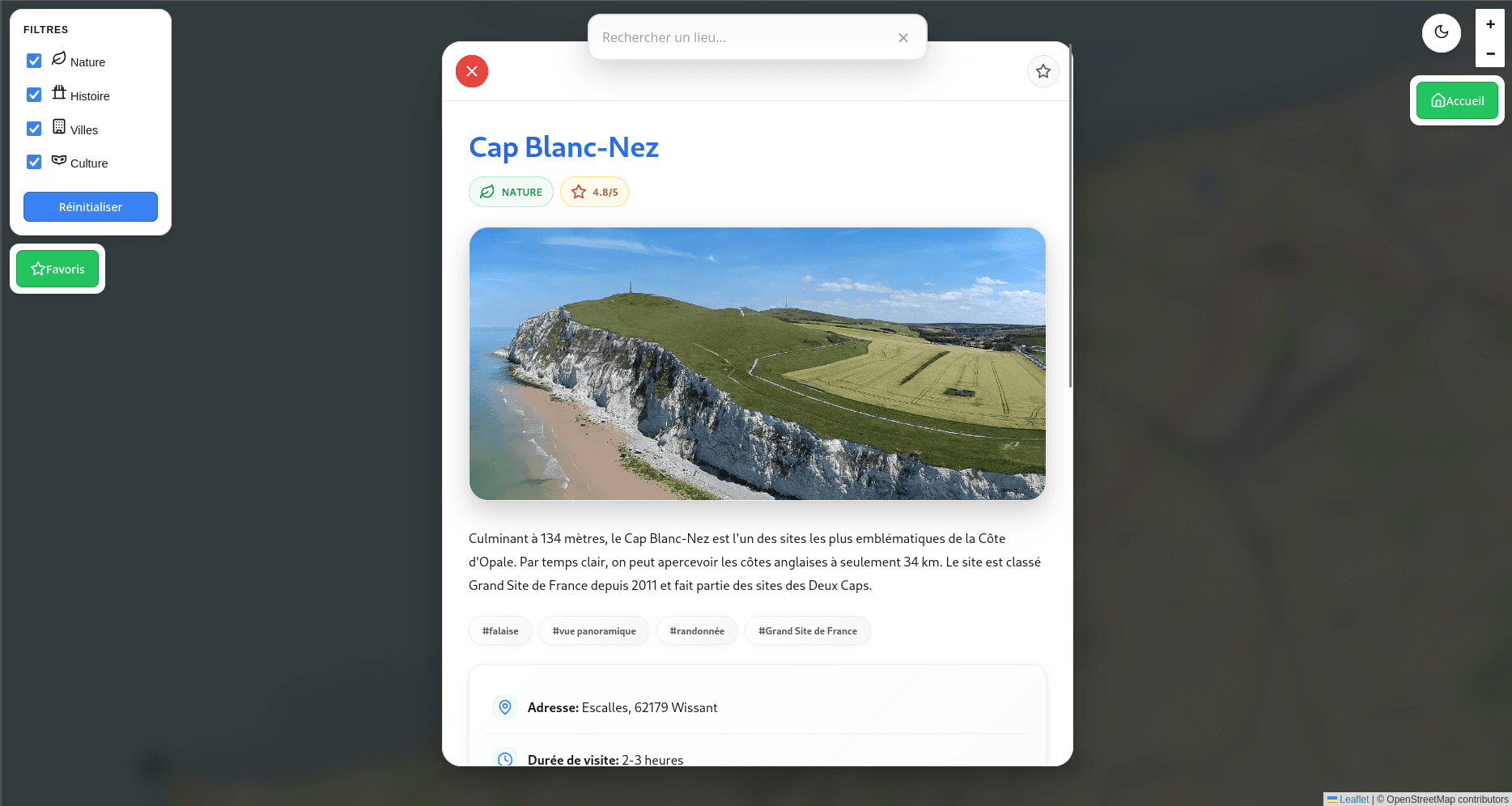Click the Cap Blanc-Nez cliff photo

[758, 363]
